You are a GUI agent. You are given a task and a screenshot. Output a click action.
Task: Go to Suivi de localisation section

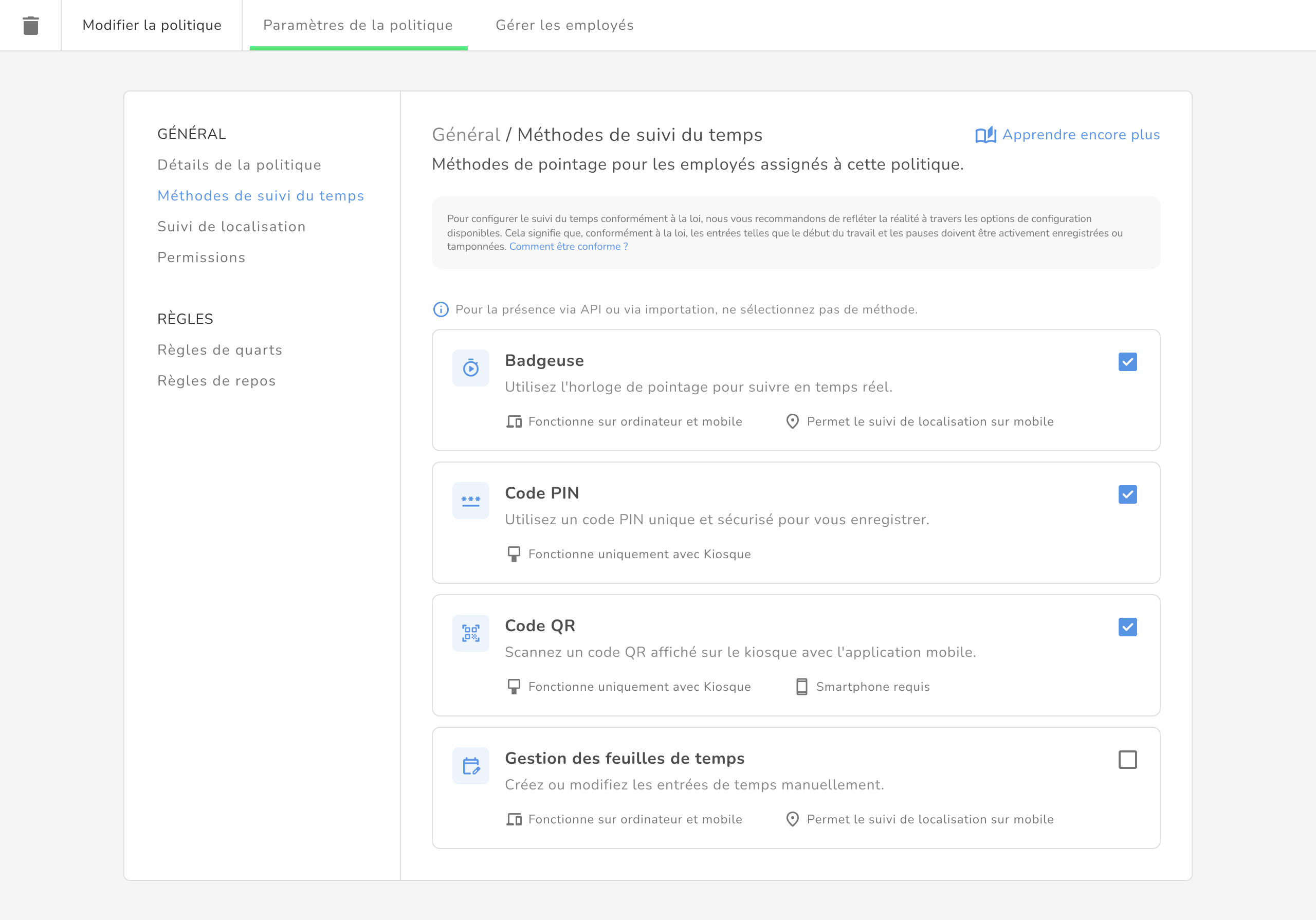click(x=231, y=227)
